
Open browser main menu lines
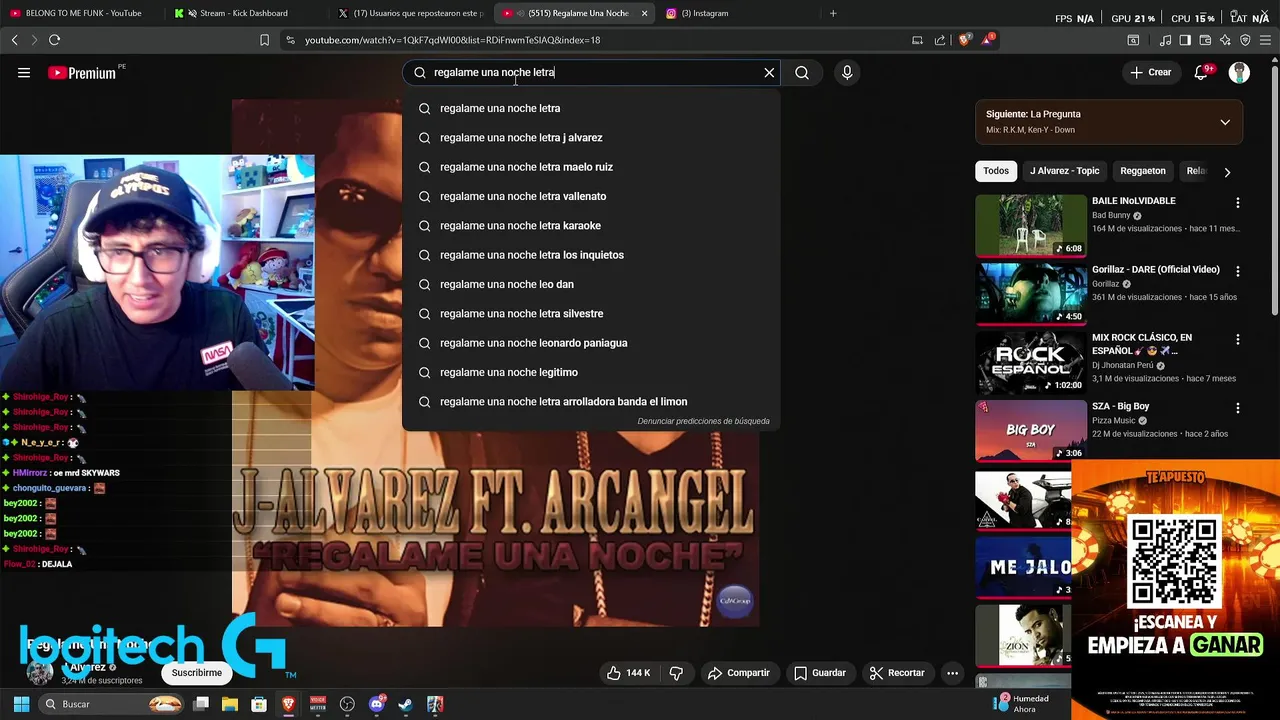point(1265,40)
